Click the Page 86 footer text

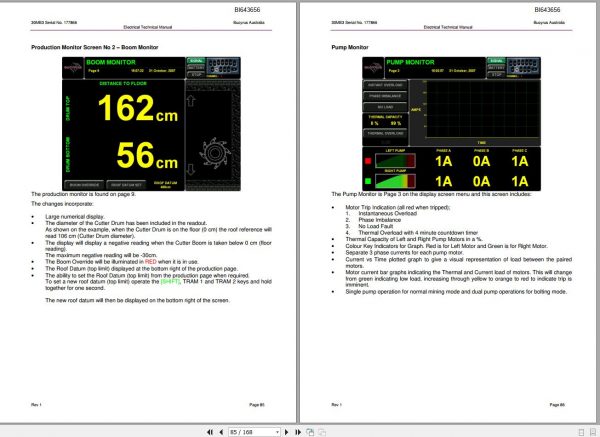tap(557, 404)
